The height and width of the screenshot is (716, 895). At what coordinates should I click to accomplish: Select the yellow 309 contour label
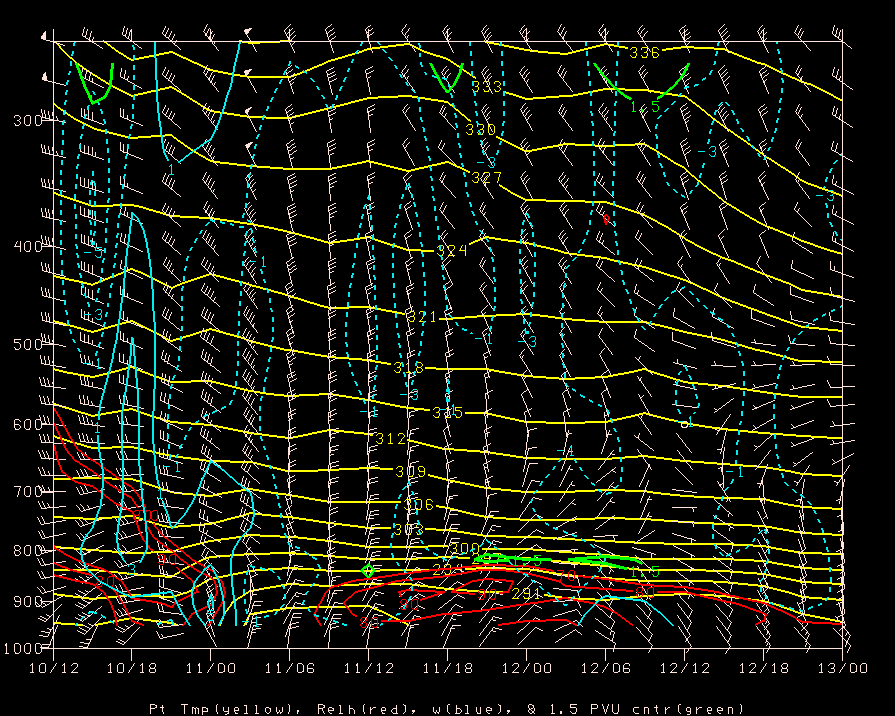tap(410, 472)
